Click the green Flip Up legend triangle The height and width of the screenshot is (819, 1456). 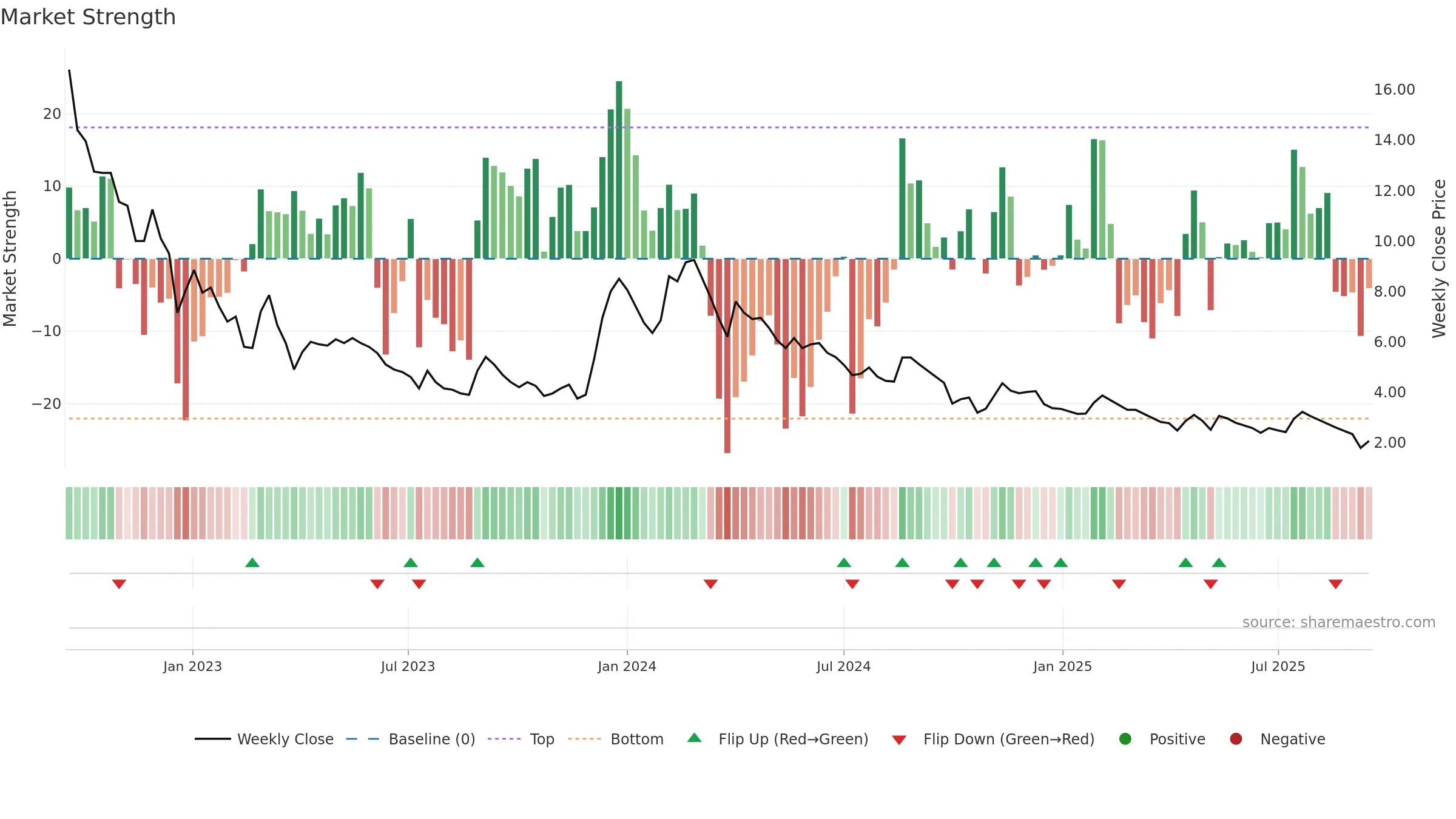coord(695,738)
